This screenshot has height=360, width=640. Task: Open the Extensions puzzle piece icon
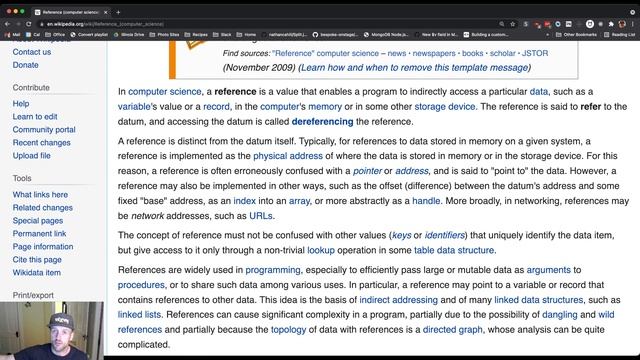611,24
